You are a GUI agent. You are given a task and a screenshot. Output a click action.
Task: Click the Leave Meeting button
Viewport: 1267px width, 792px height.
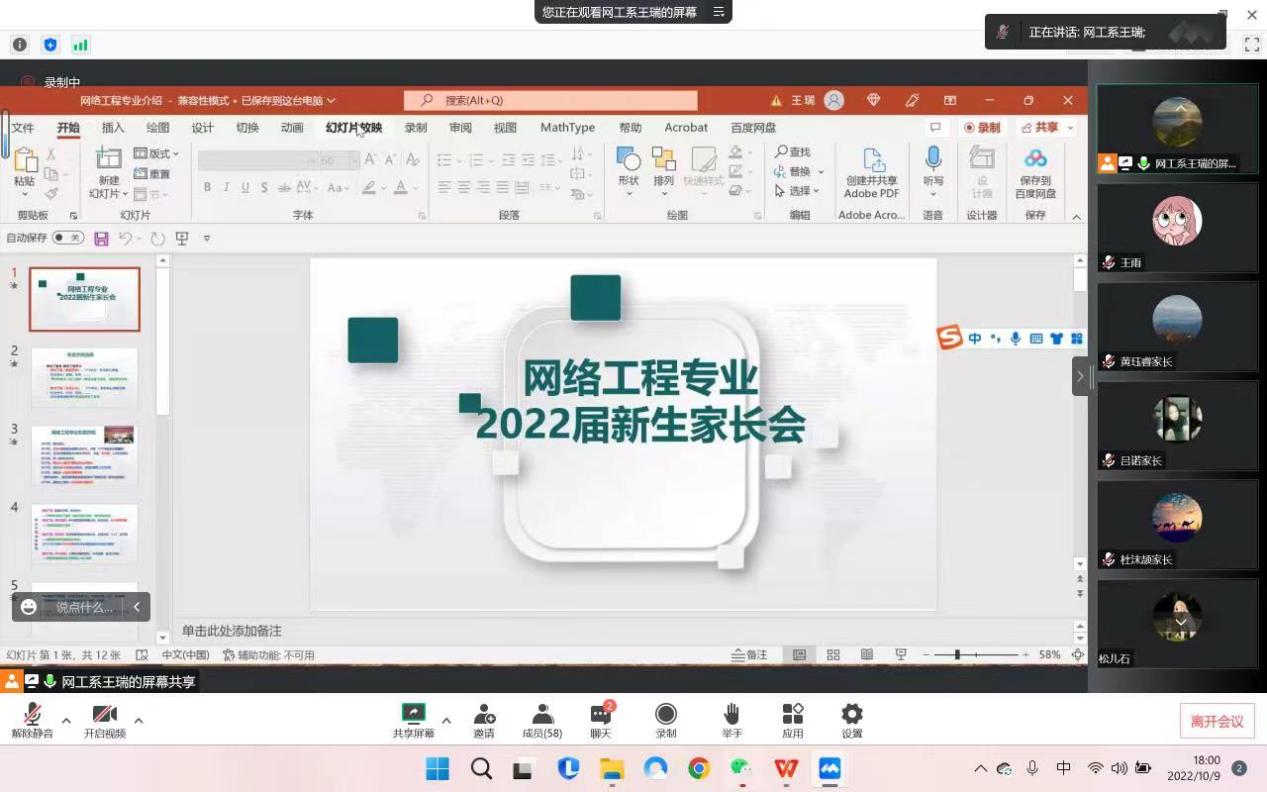tap(1216, 721)
